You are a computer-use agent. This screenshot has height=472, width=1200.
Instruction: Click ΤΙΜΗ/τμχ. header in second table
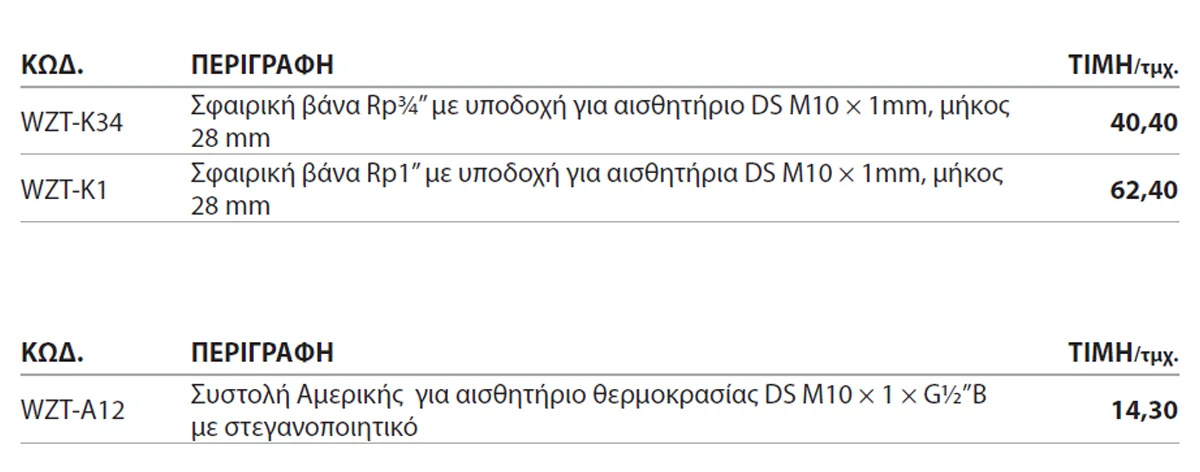pyautogui.click(x=1124, y=355)
